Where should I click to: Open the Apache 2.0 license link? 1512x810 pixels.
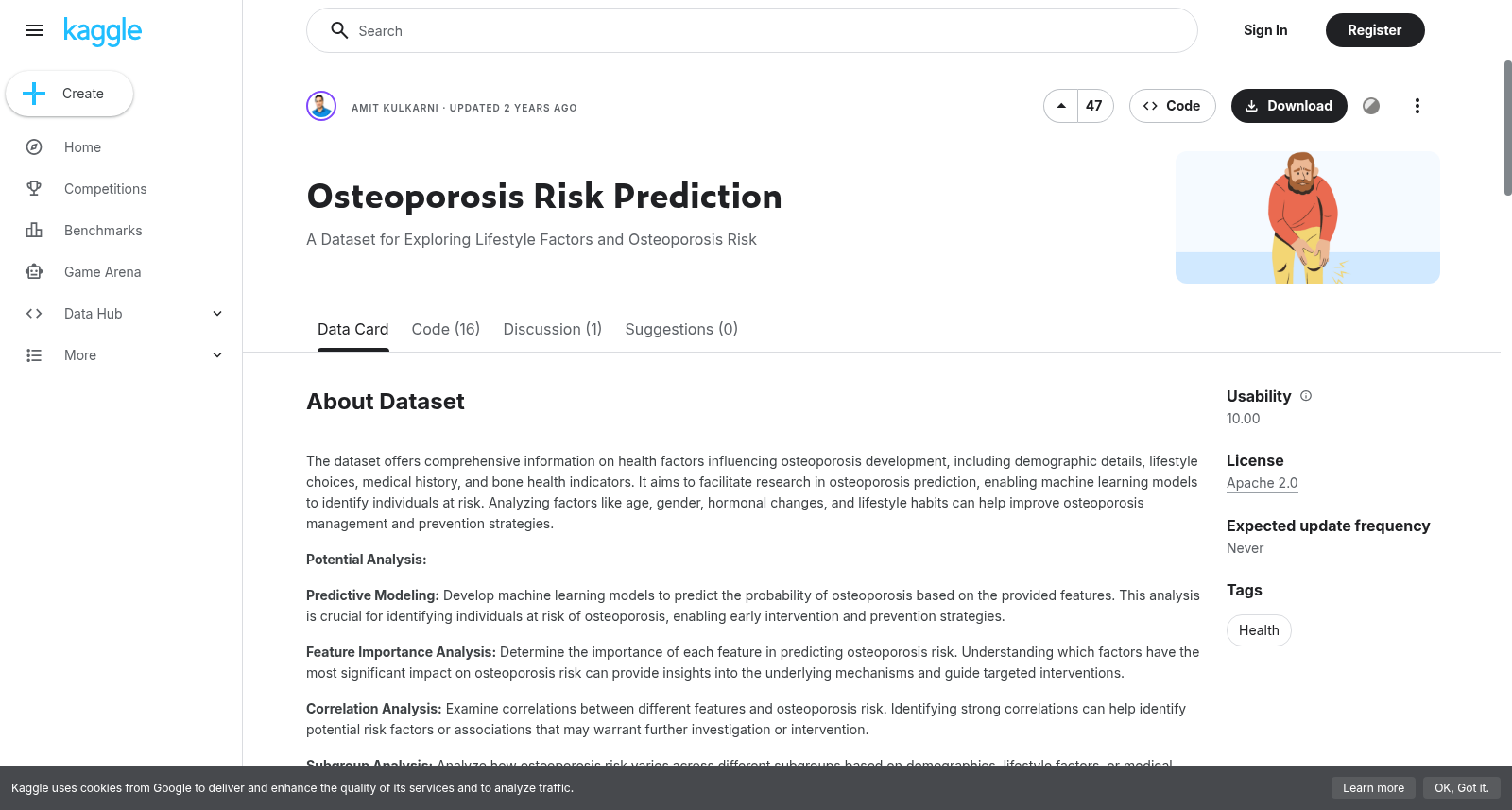coord(1262,483)
